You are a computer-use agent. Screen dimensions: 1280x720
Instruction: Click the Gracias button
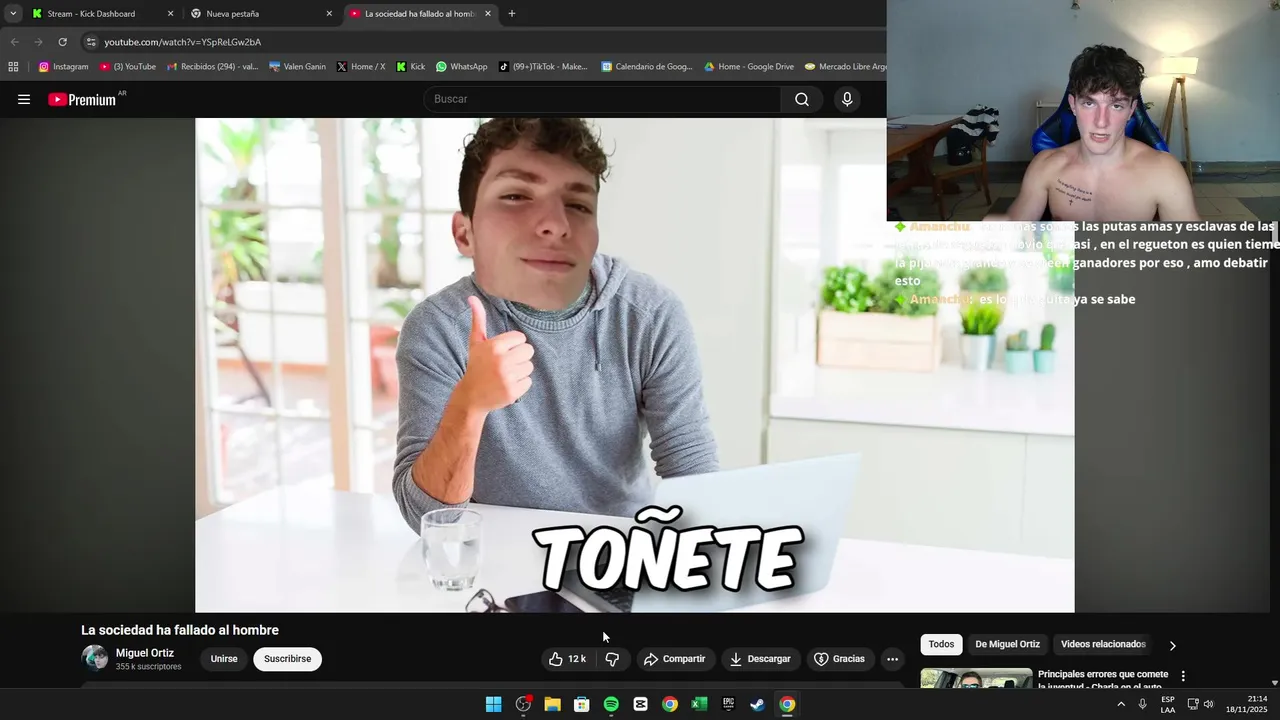tap(839, 659)
